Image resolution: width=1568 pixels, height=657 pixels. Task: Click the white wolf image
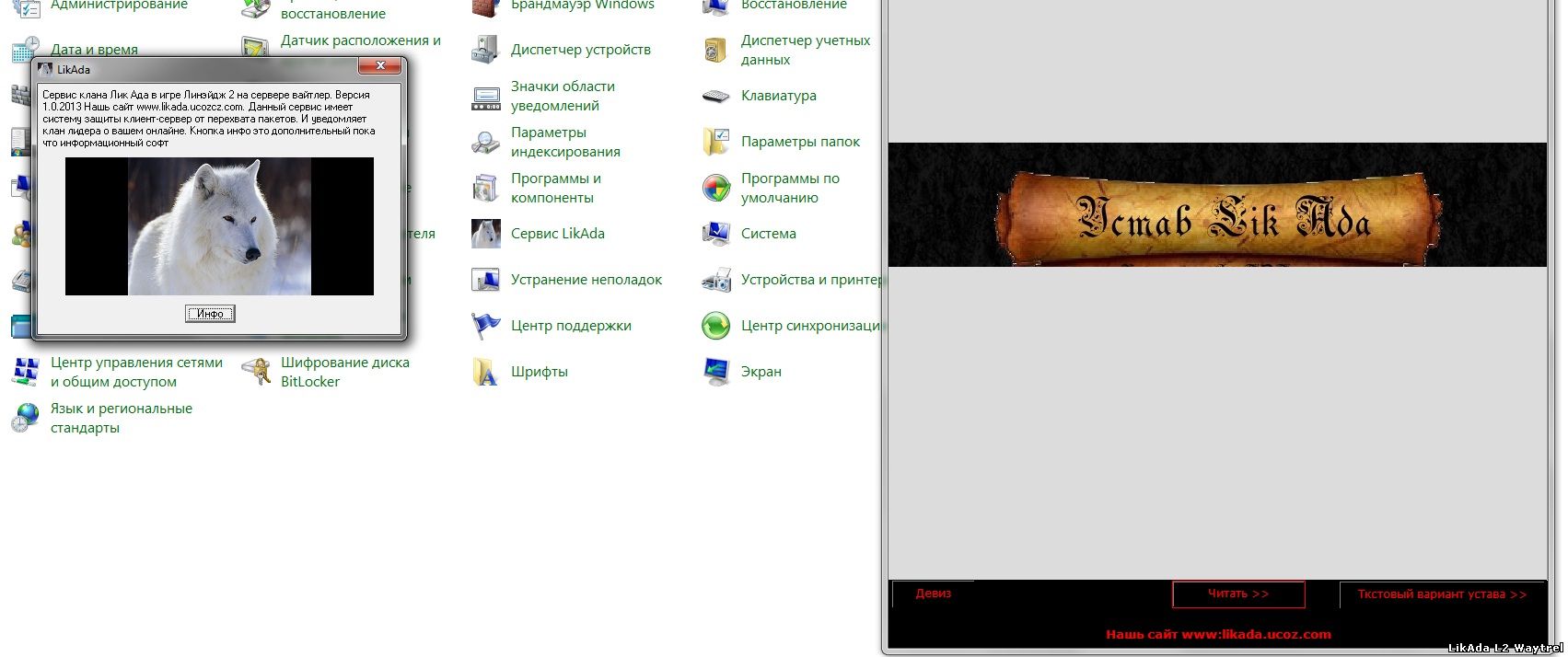coord(219,226)
